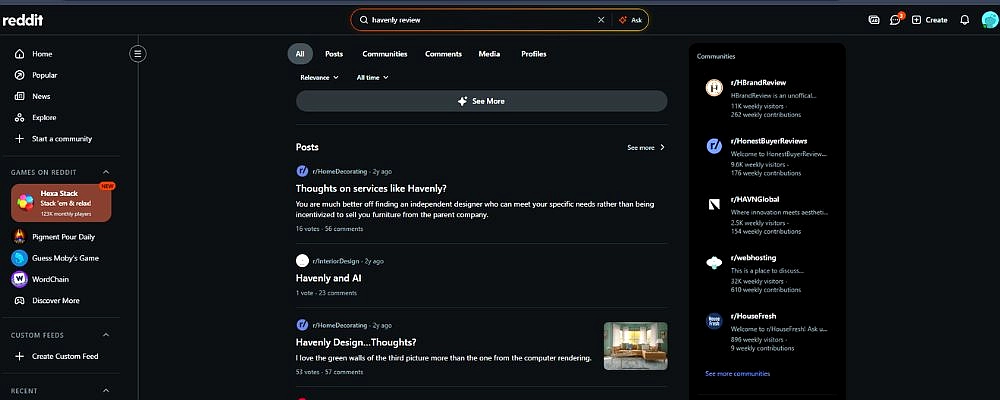Open post Thoughts on services like Havenly?

(371, 188)
